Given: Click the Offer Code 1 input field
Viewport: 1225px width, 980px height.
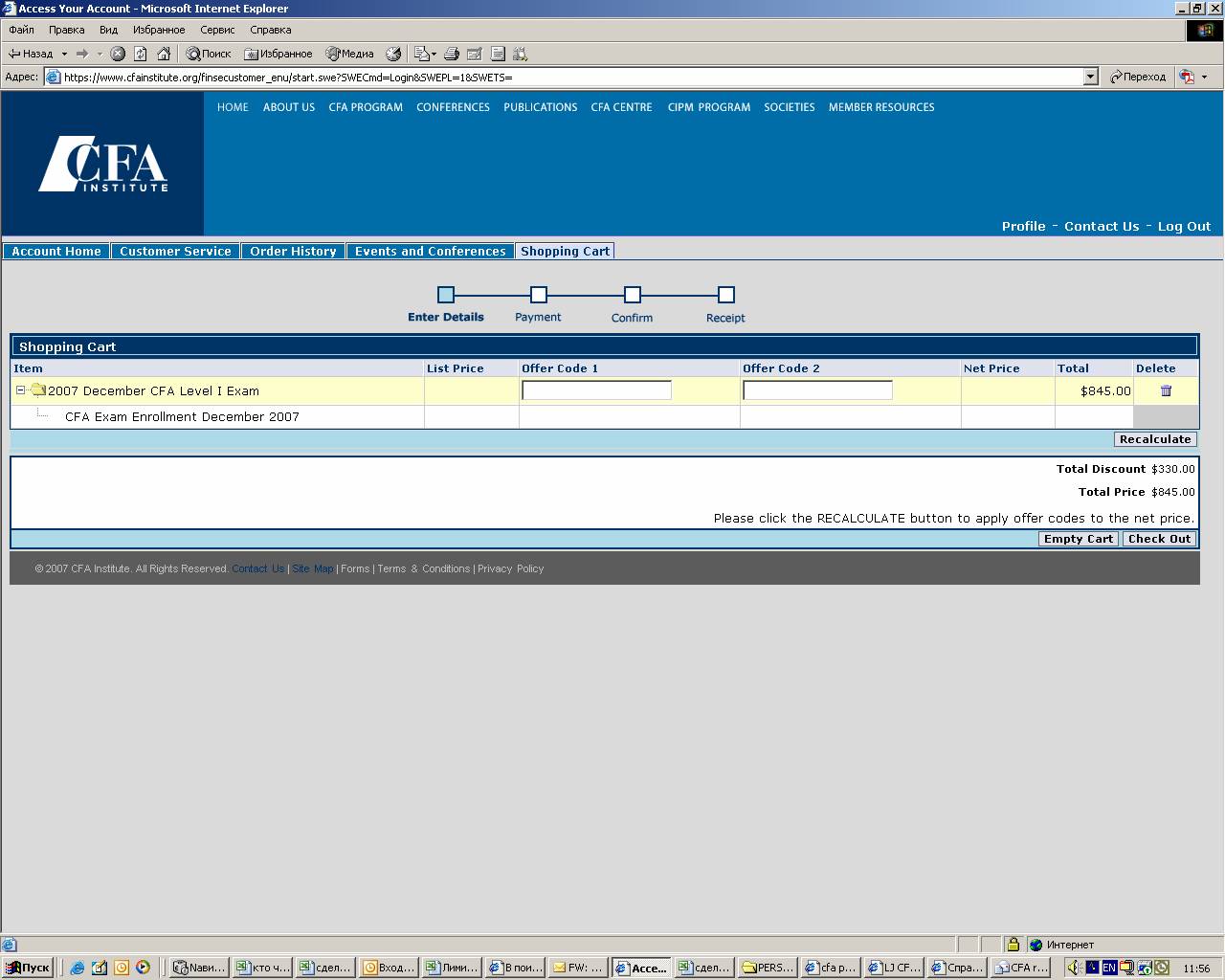Looking at the screenshot, I should [x=596, y=390].
